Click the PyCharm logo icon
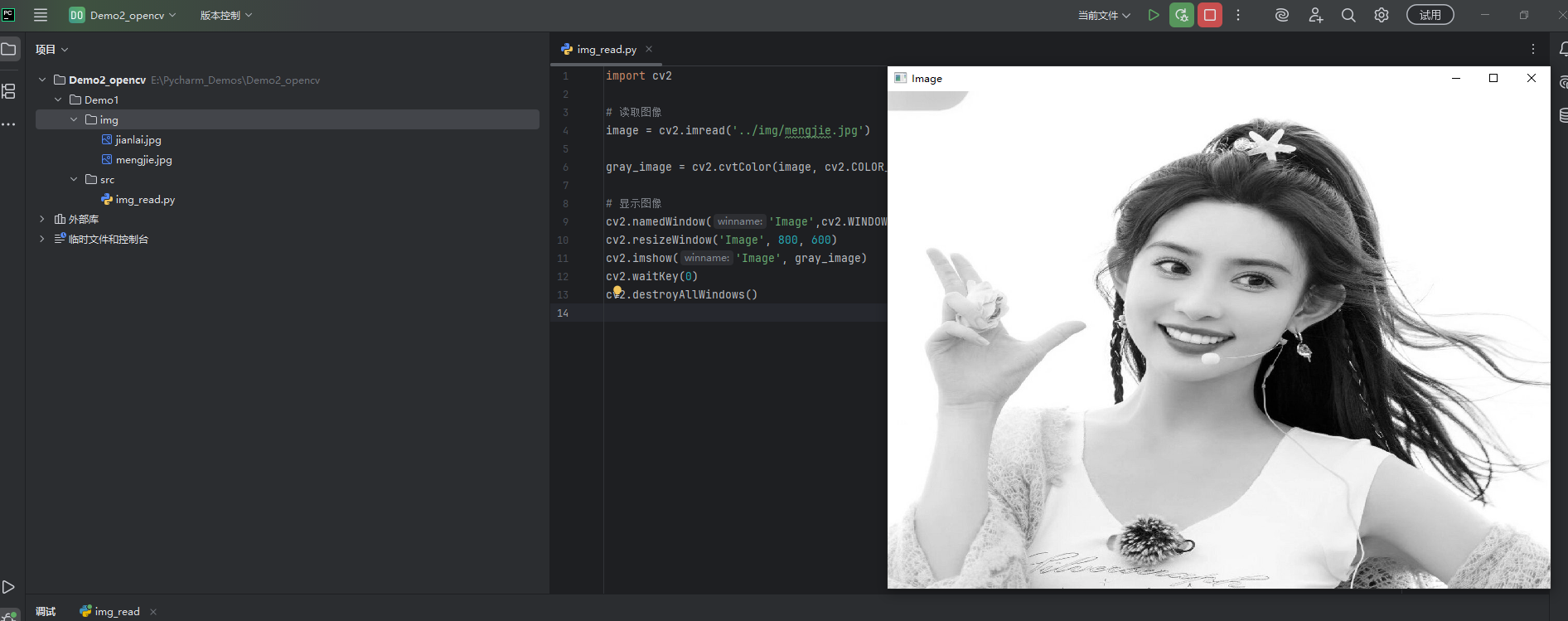 click(x=8, y=14)
